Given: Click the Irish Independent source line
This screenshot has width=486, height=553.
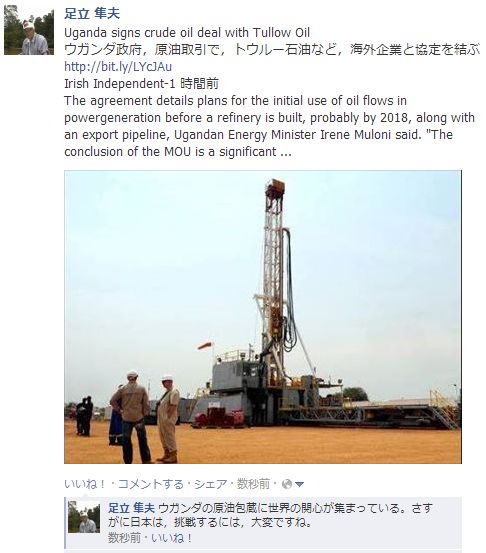Looking at the screenshot, I should [141, 84].
